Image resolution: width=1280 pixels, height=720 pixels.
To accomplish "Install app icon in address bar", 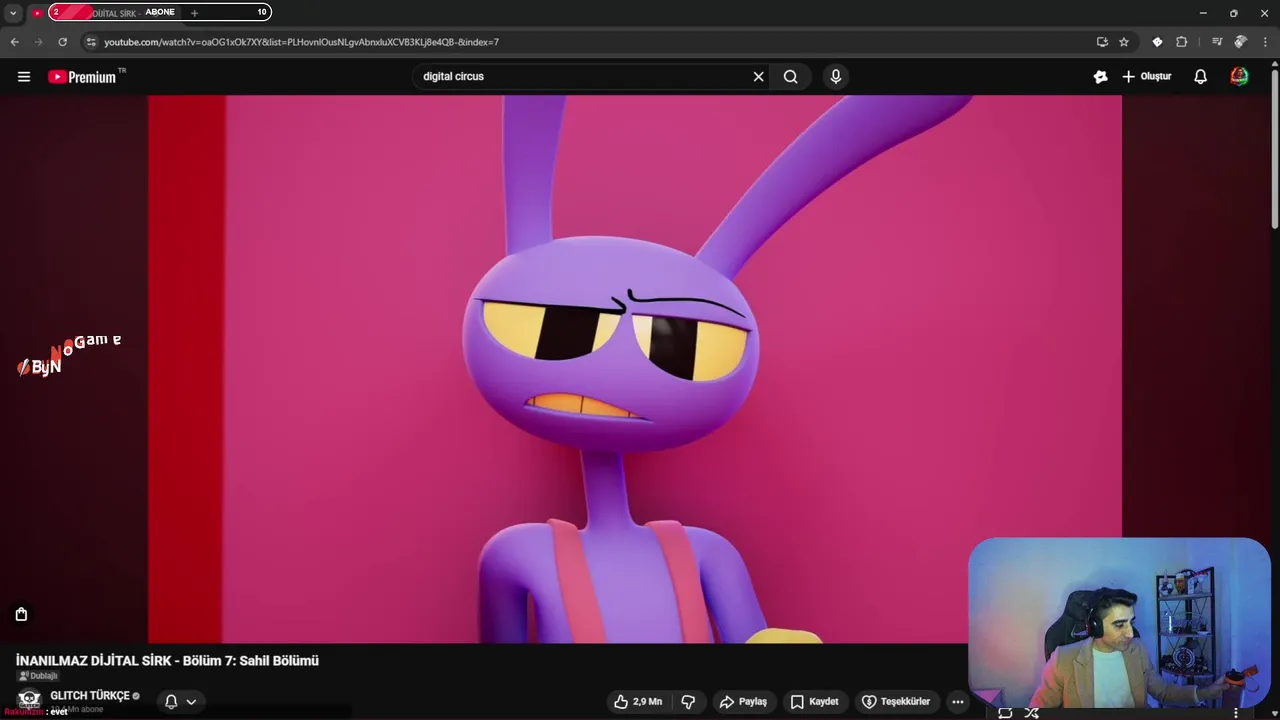I will coord(1102,42).
